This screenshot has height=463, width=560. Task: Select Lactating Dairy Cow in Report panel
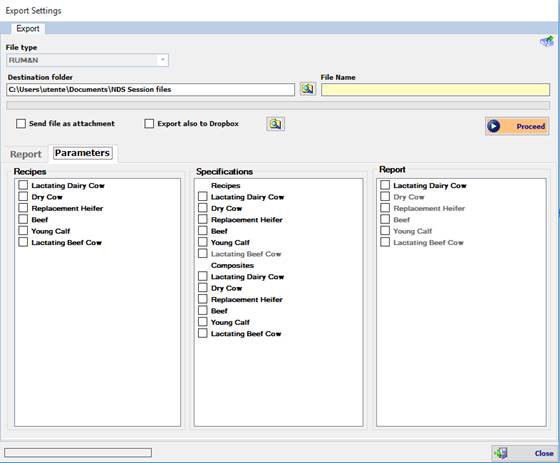tap(385, 185)
